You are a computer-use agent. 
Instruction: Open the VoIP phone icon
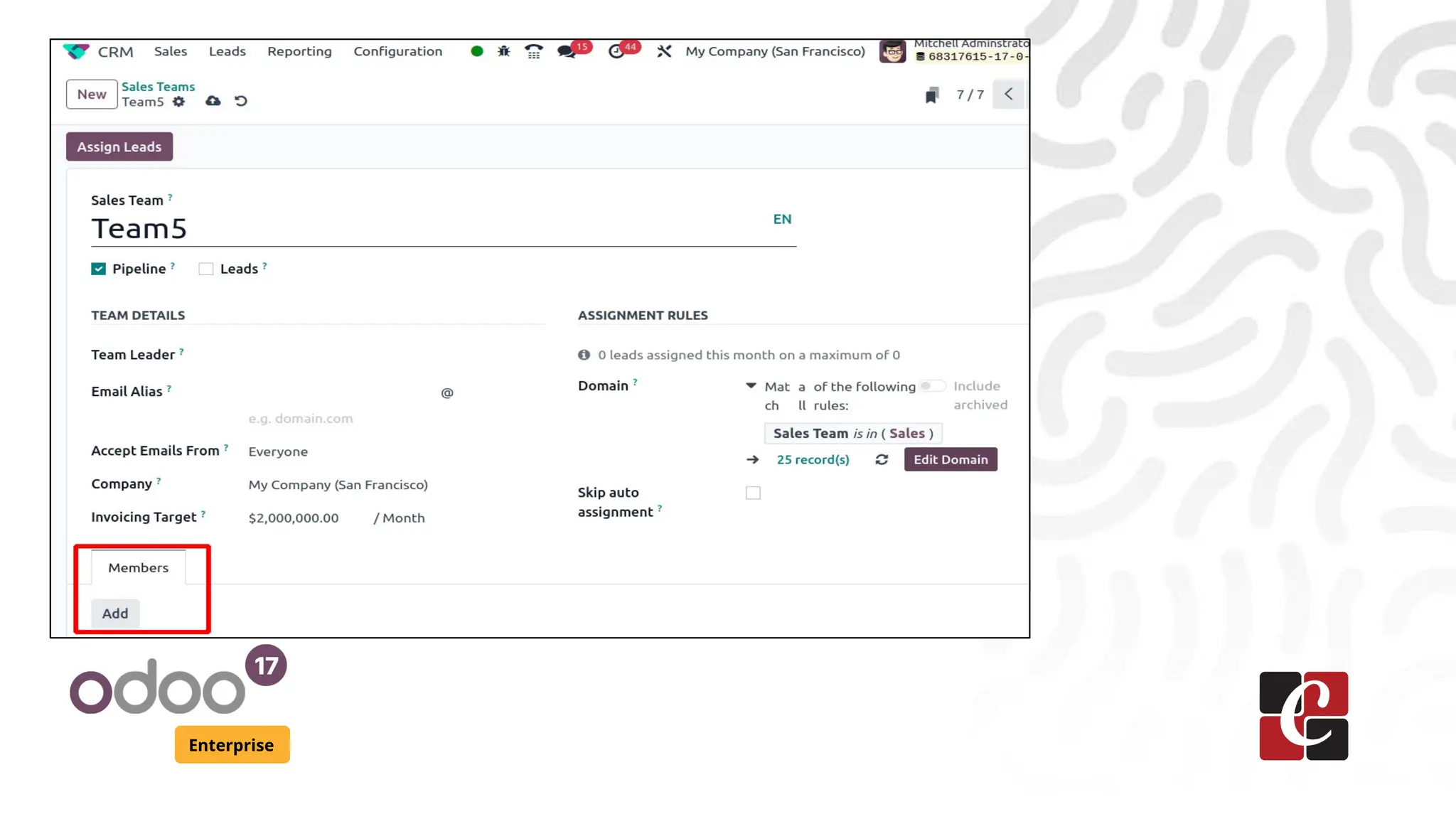tap(533, 51)
